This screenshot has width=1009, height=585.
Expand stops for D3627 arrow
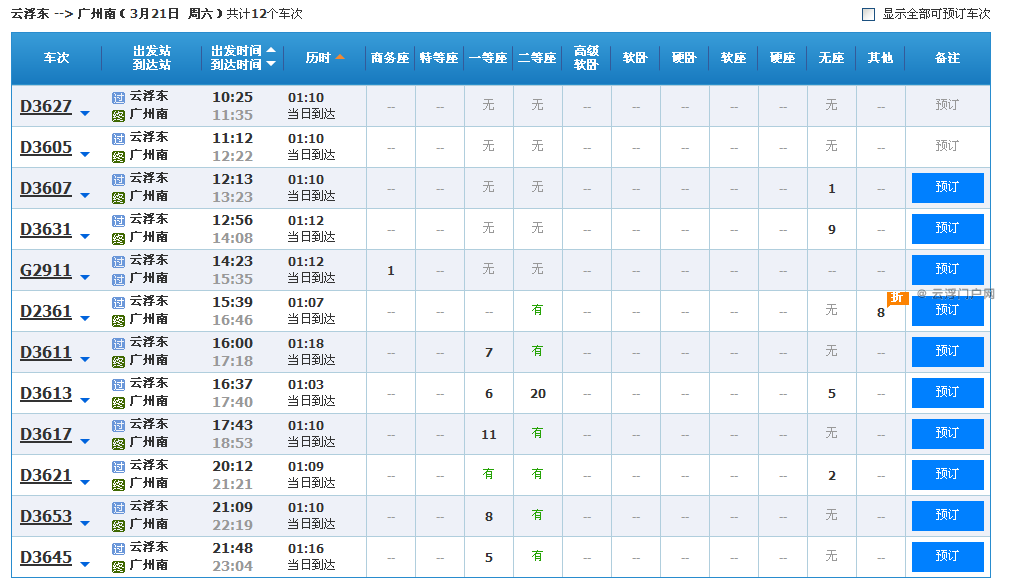pyautogui.click(x=85, y=113)
